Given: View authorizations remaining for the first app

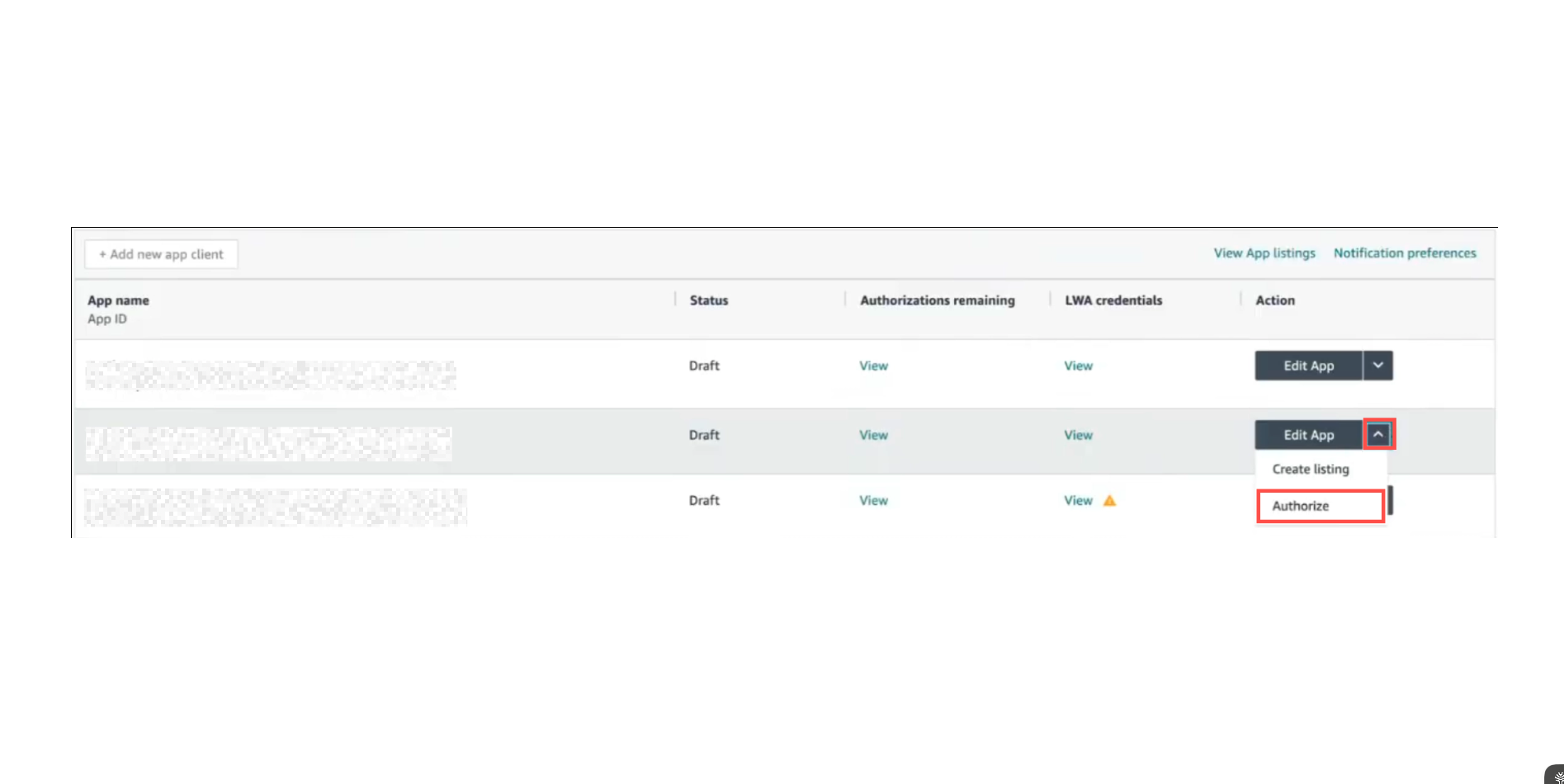Looking at the screenshot, I should tap(873, 366).
